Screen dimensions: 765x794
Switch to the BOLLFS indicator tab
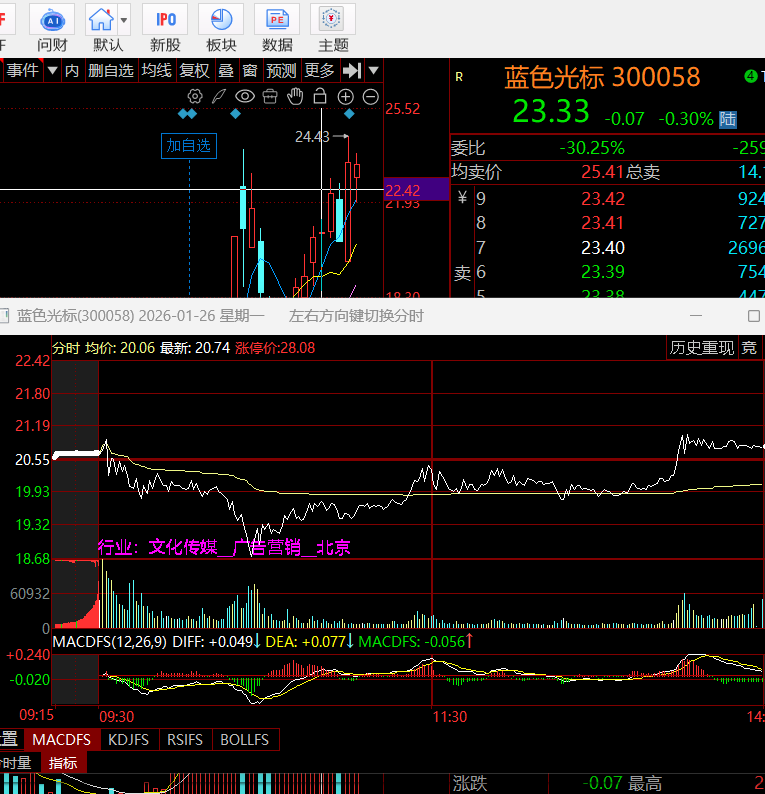pyautogui.click(x=245, y=740)
